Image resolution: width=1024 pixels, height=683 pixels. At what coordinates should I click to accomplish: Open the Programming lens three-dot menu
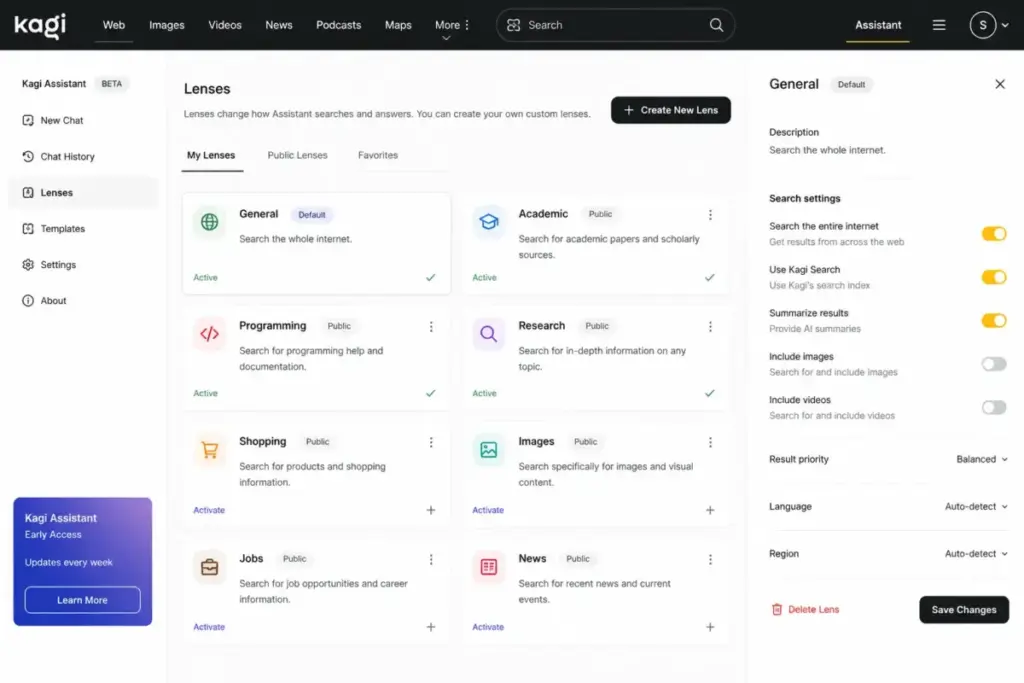431,326
